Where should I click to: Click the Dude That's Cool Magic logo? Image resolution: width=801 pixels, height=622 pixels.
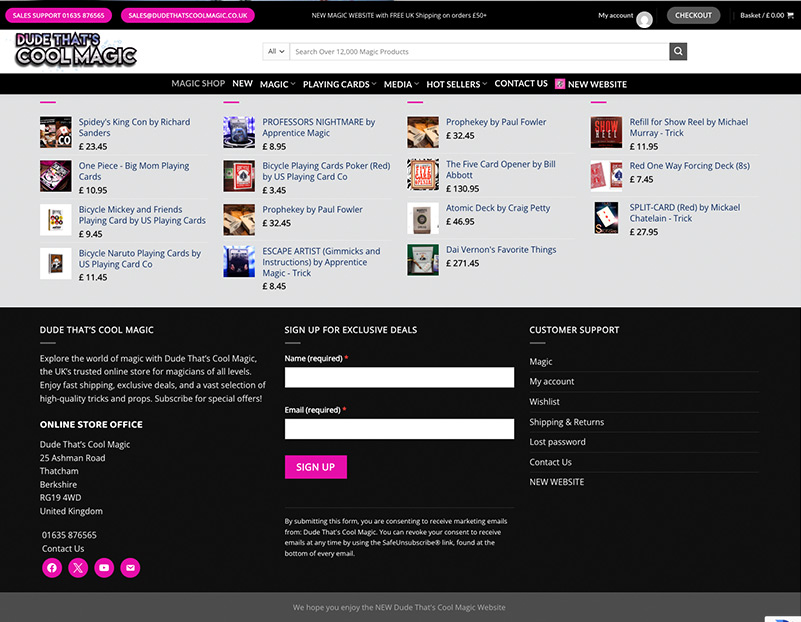point(76,50)
